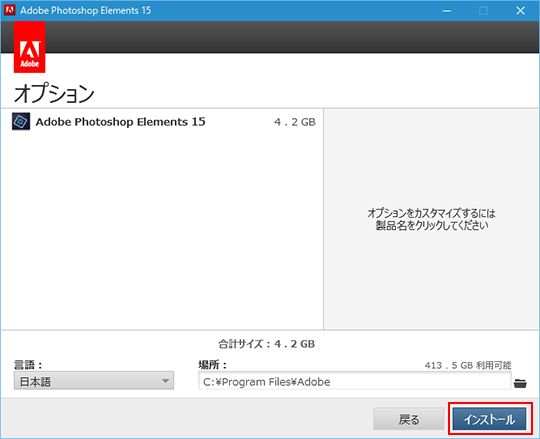Click the 戻る (Back) button

click(409, 419)
